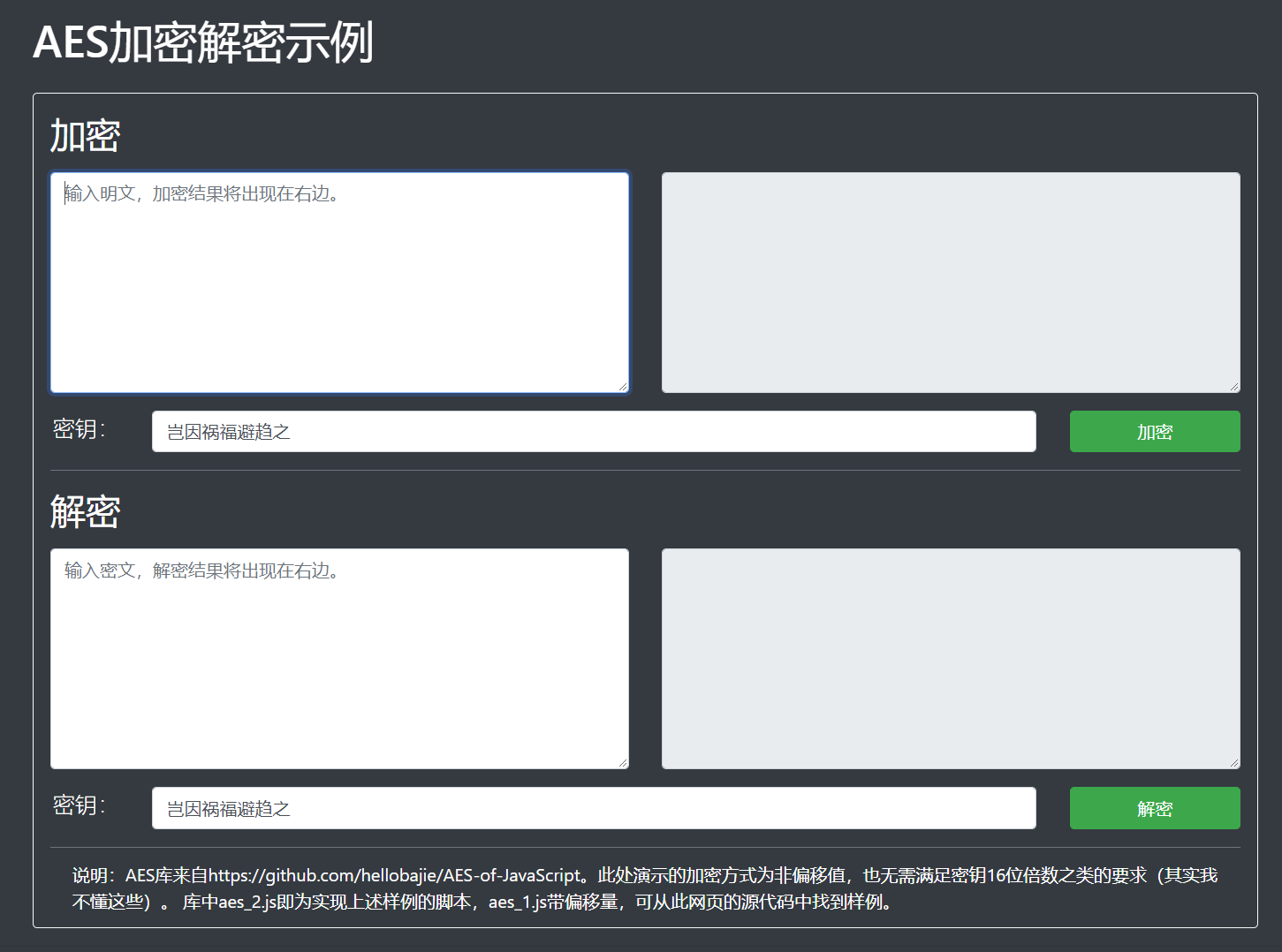Click the key field in the decryption section
The width and height of the screenshot is (1282, 952).
(x=593, y=808)
